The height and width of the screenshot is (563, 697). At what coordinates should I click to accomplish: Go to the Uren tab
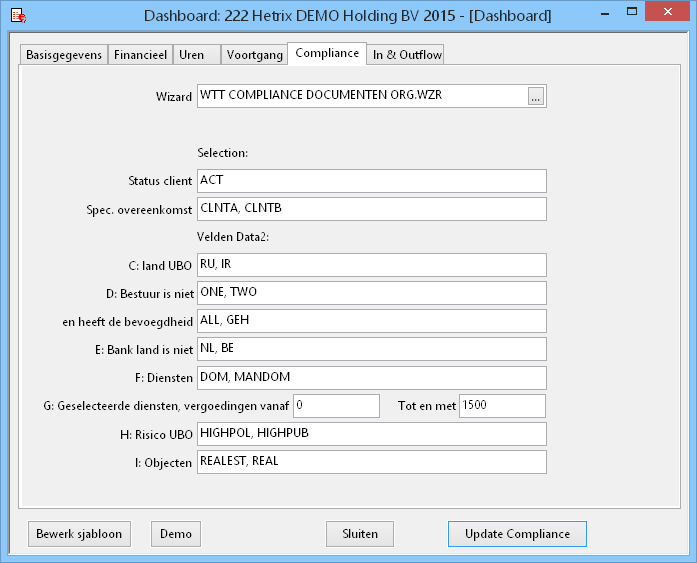[196, 55]
